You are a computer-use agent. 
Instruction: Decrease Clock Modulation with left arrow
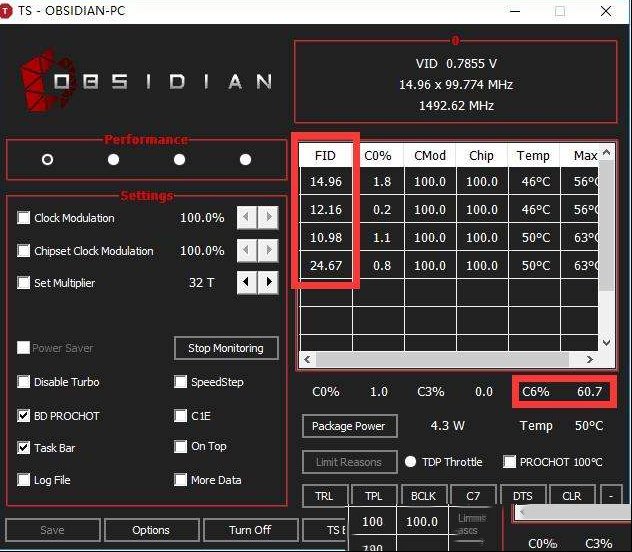click(x=247, y=218)
